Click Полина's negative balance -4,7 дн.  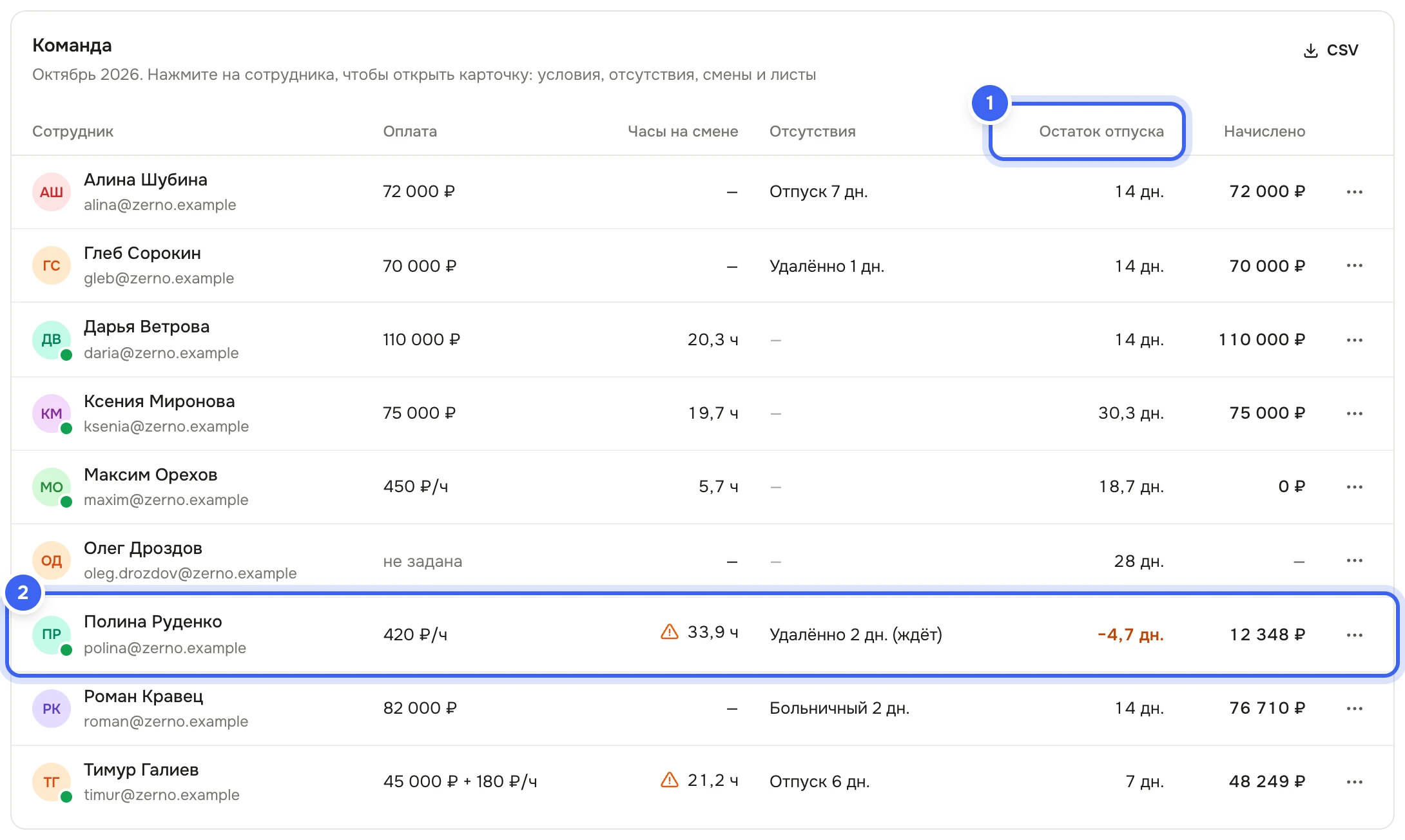1130,635
